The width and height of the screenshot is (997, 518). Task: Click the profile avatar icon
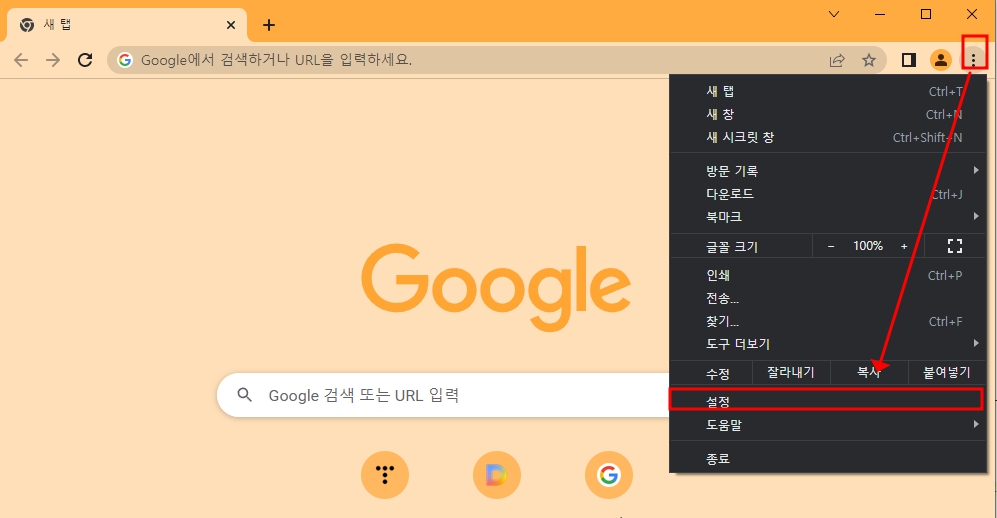[x=940, y=60]
